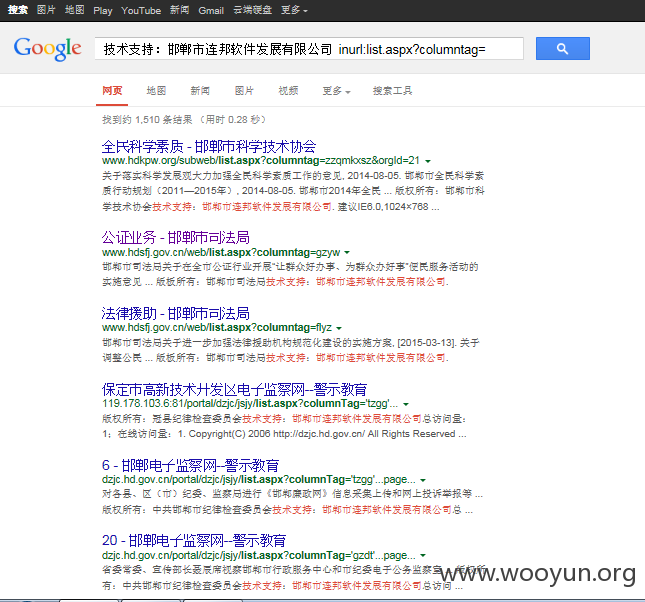Select the 网页 results tab

(x=112, y=91)
